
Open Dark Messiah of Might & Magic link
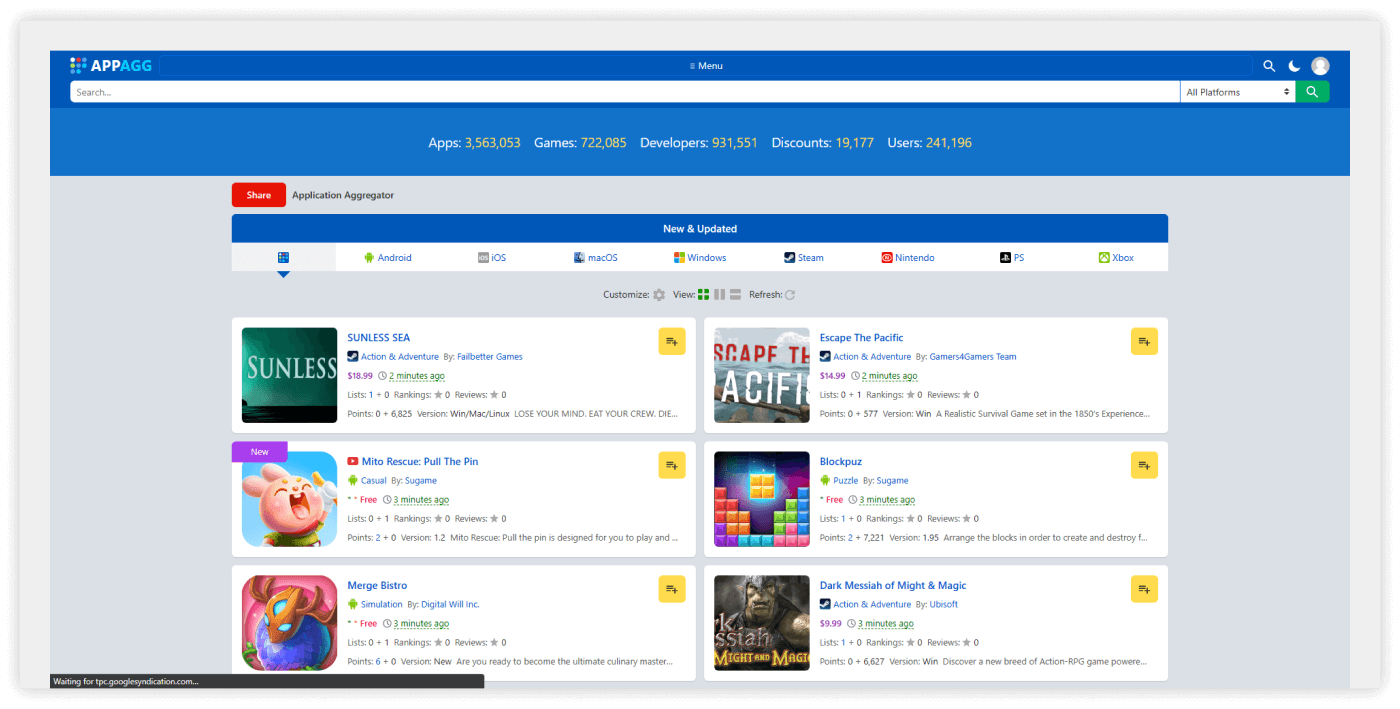(893, 585)
